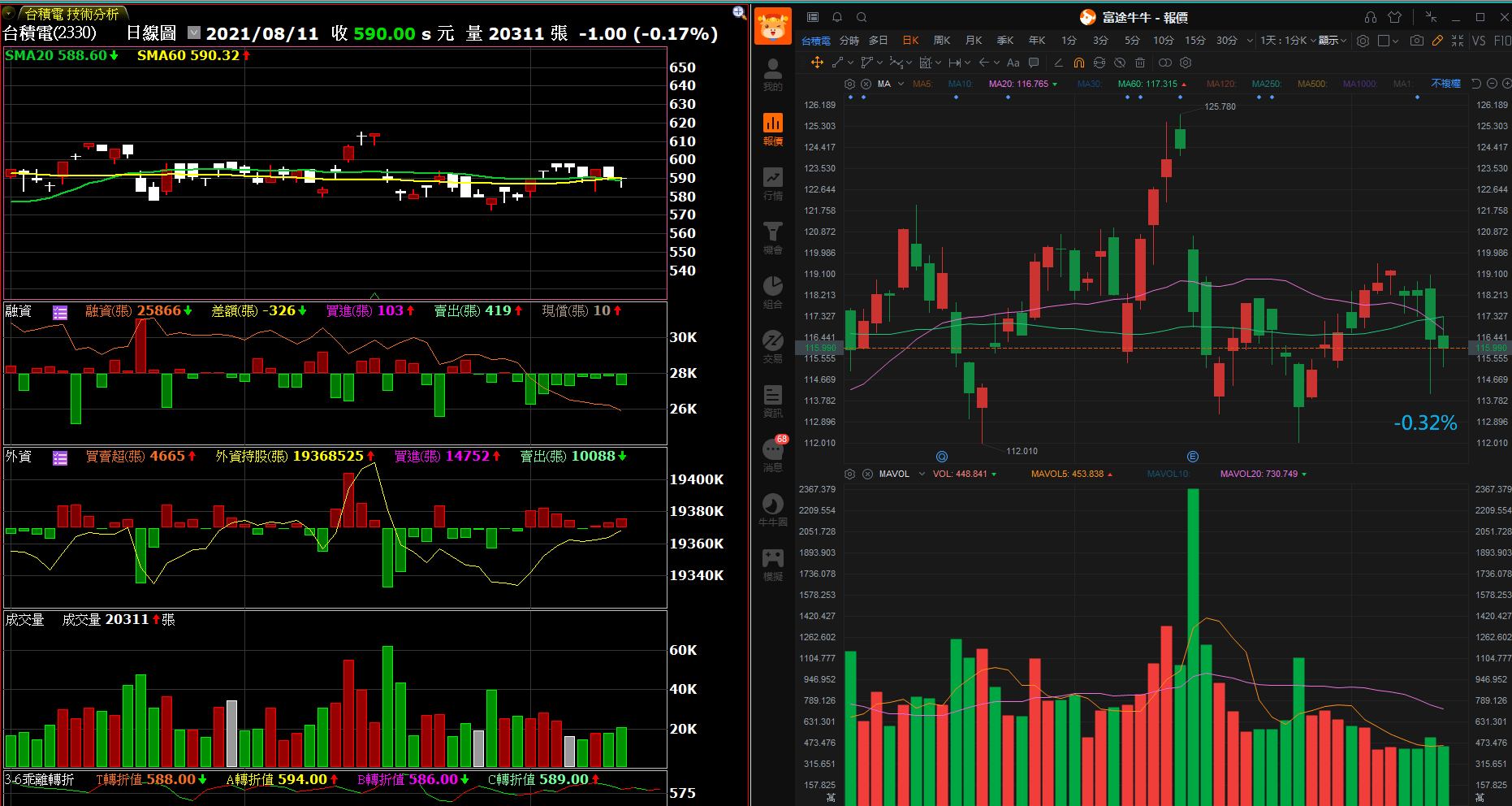Open the 1天:1分K period dropdown

1288,41
